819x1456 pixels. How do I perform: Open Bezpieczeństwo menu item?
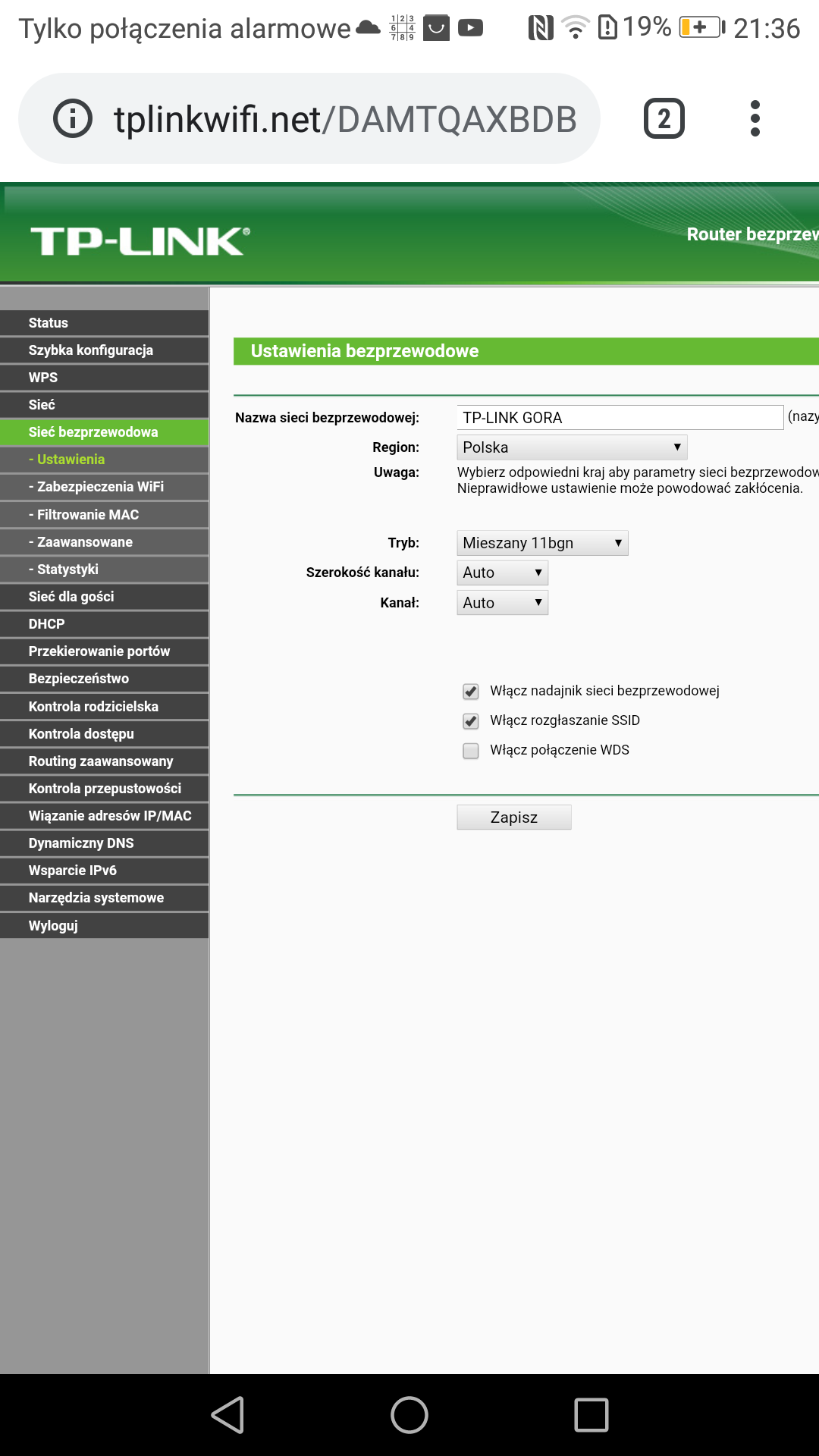point(104,679)
